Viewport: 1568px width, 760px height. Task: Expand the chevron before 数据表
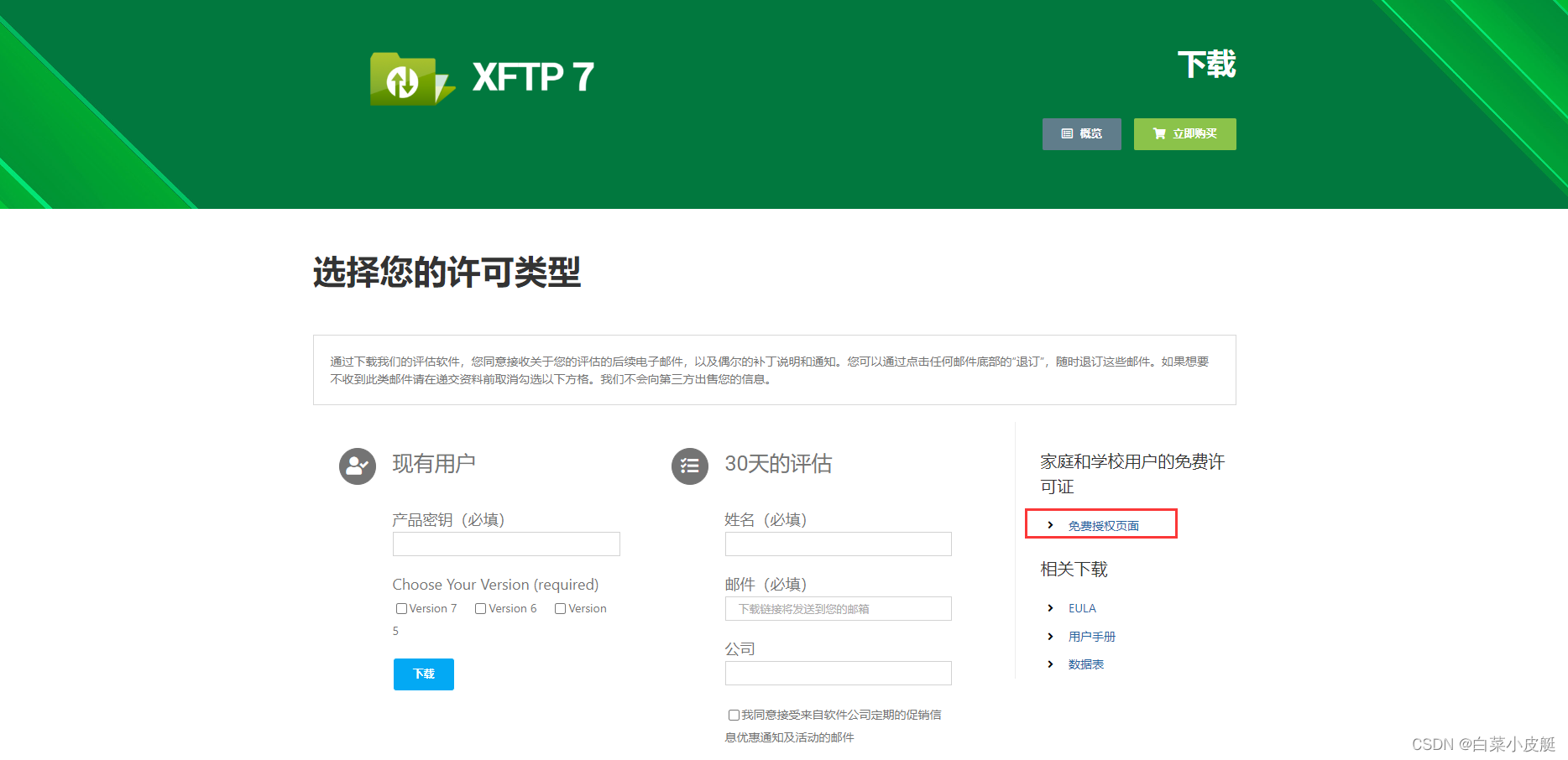(x=1049, y=664)
